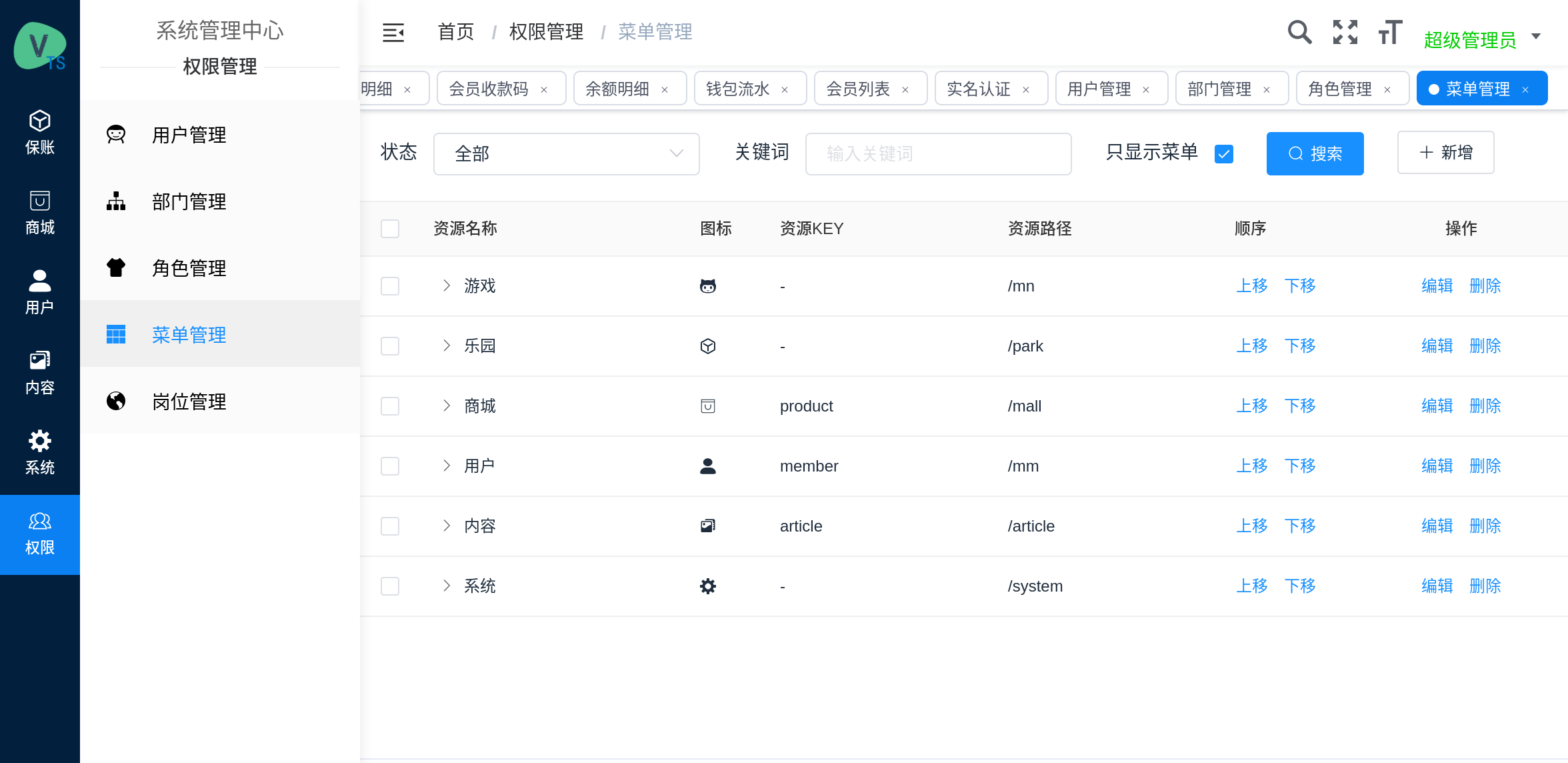Close the 角色管理 tab
Viewport: 1568px width, 763px height.
pos(1387,89)
